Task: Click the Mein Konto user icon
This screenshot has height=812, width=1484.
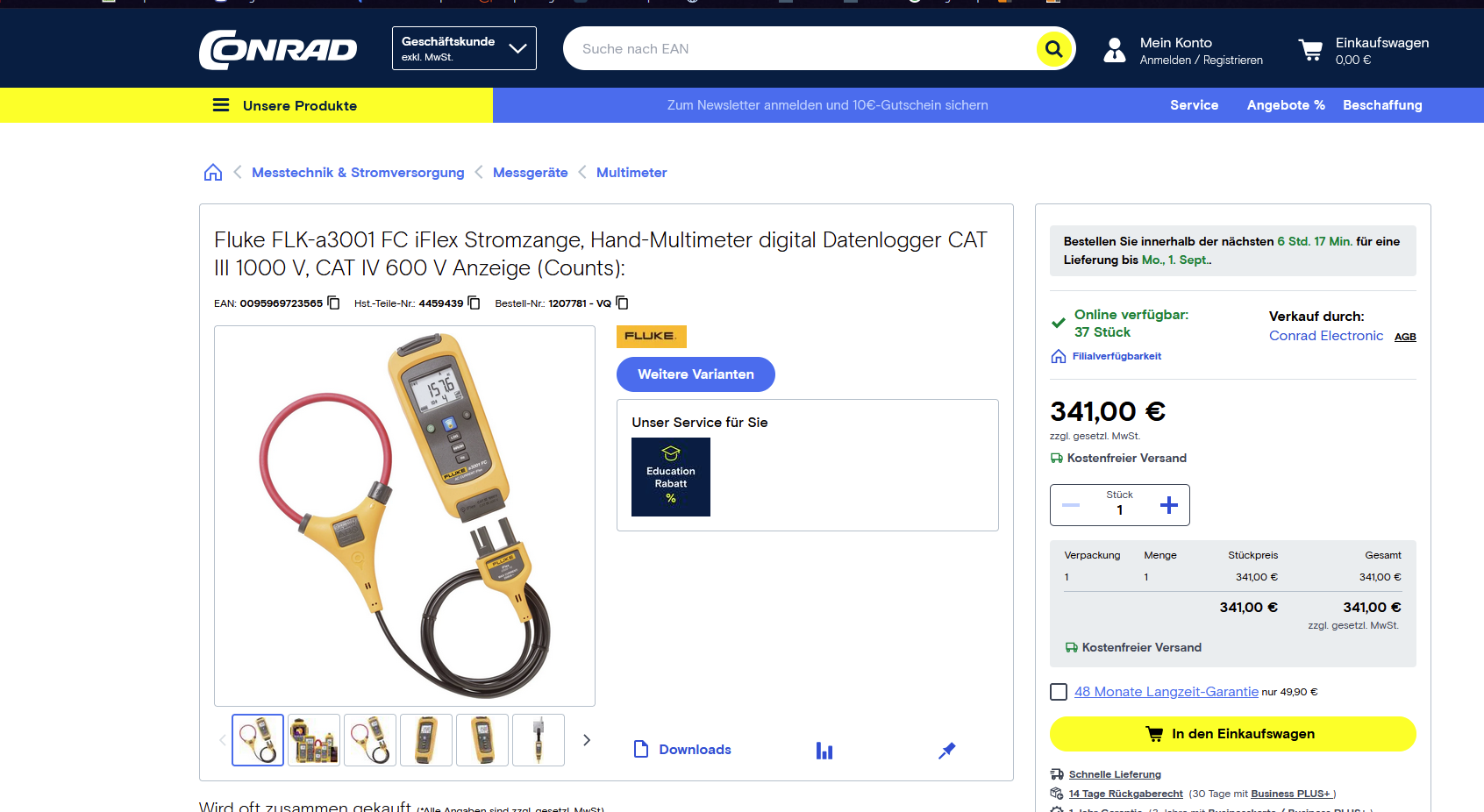Action: coord(1114,50)
